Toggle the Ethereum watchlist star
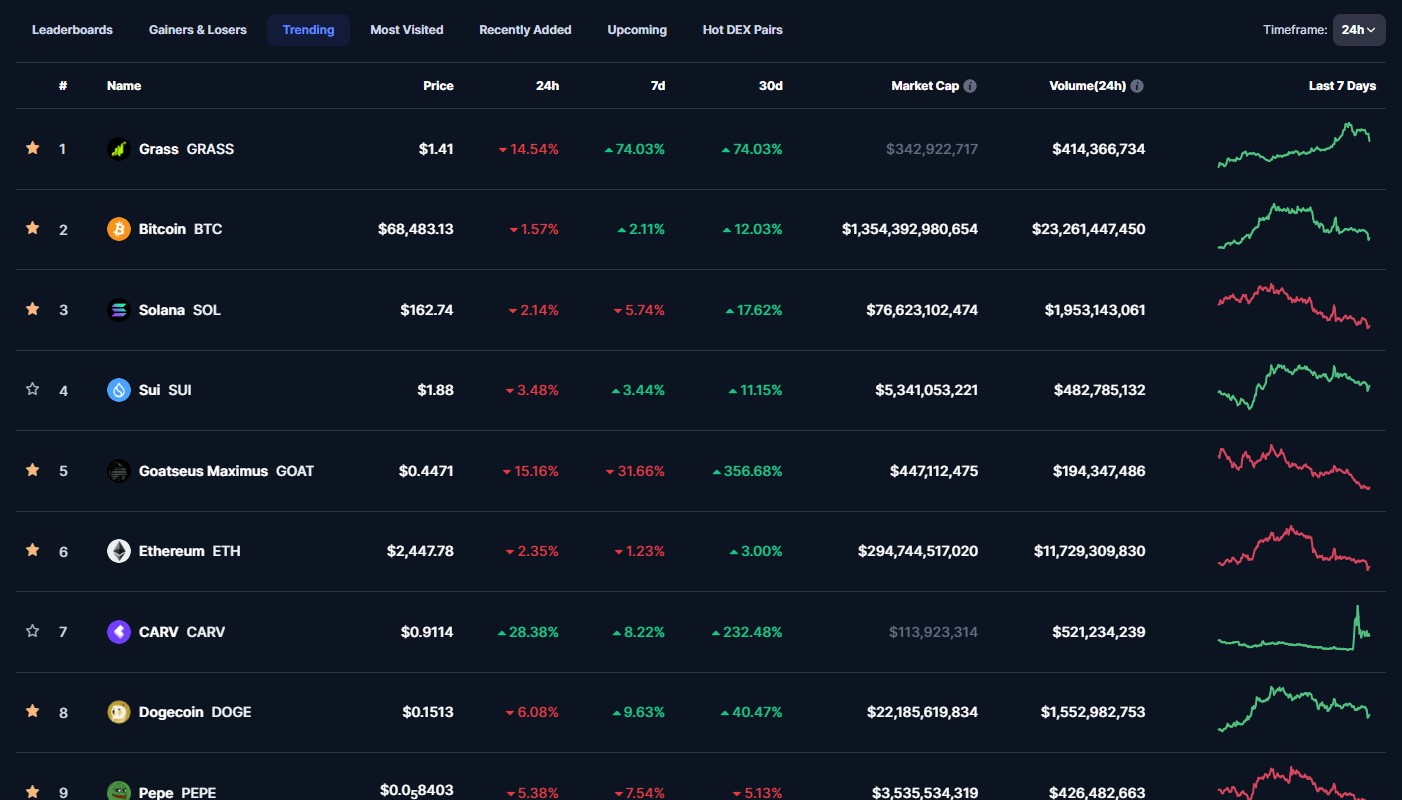 coord(32,550)
